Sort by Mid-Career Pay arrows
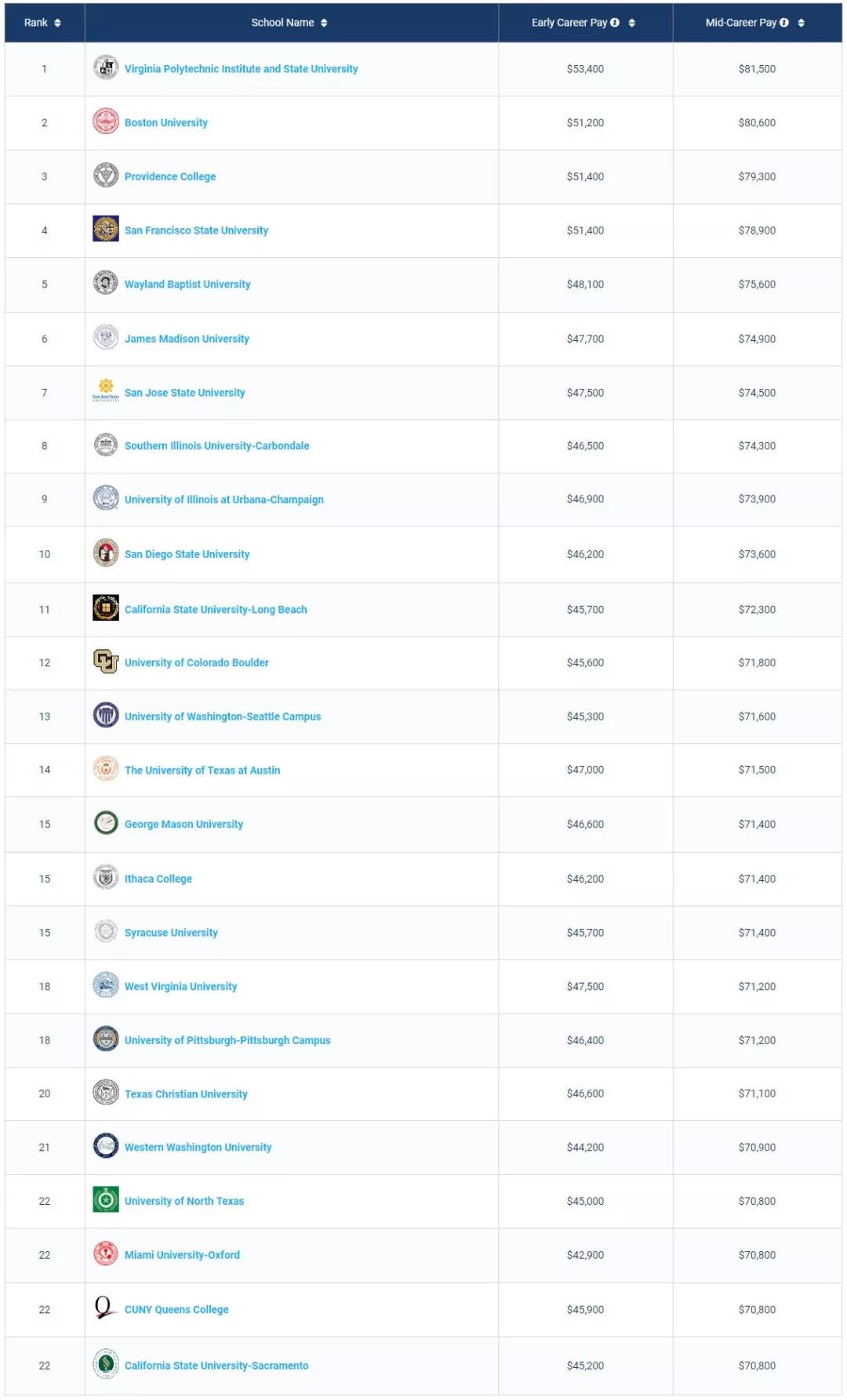This screenshot has height=1400, width=847. (802, 23)
